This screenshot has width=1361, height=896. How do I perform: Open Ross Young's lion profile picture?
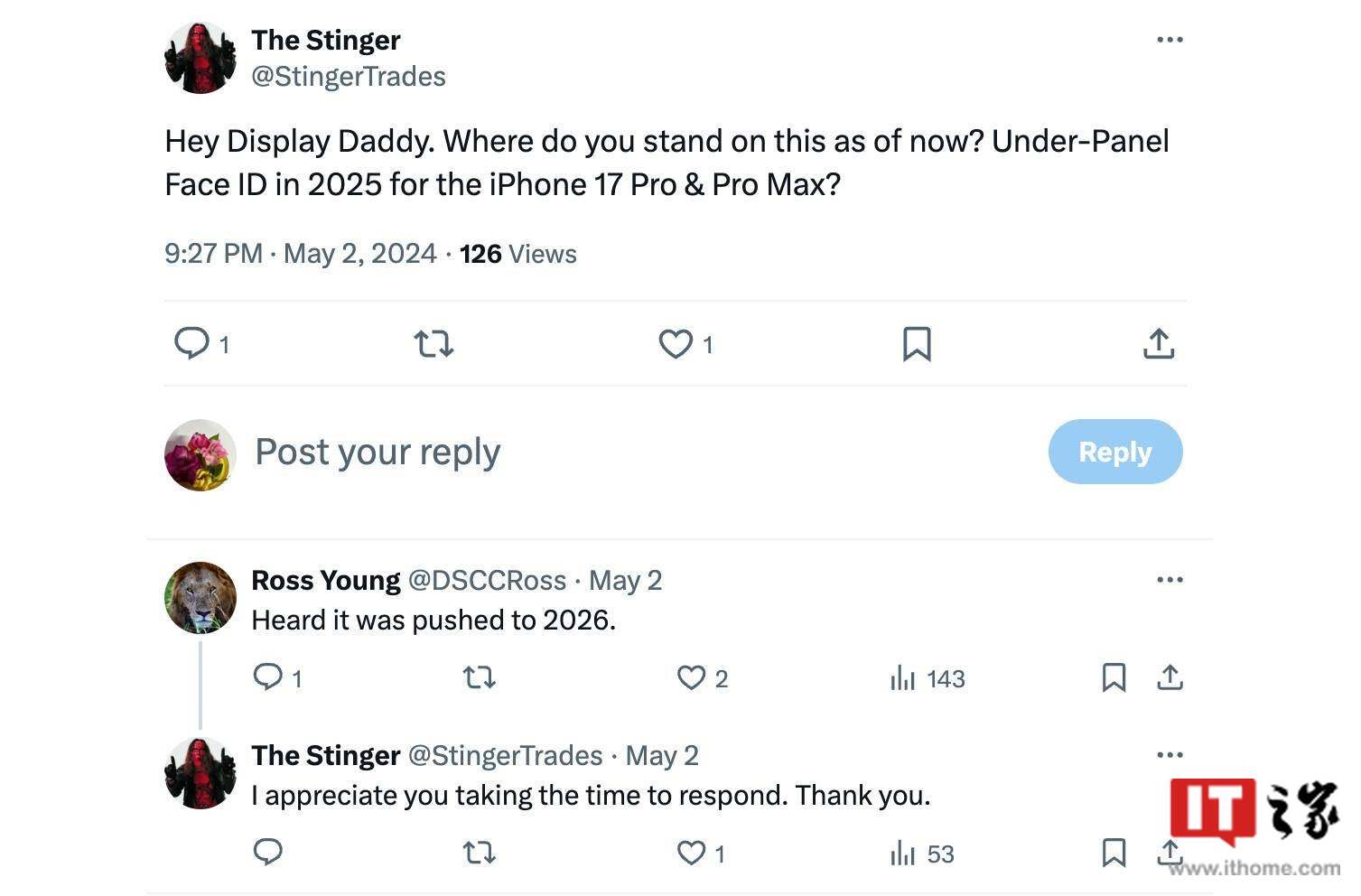[200, 598]
